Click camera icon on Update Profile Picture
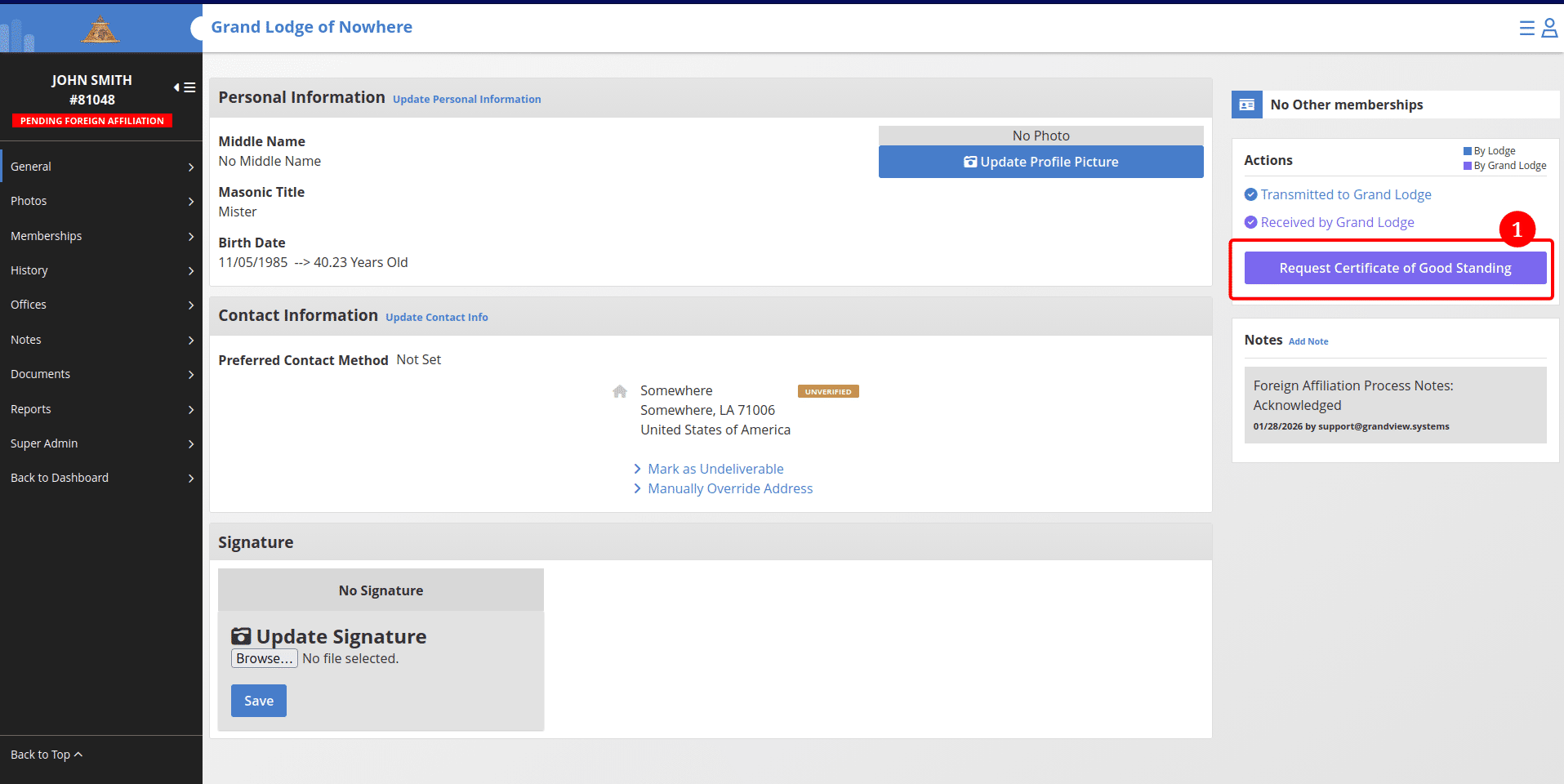This screenshot has height=784, width=1564. 970,162
